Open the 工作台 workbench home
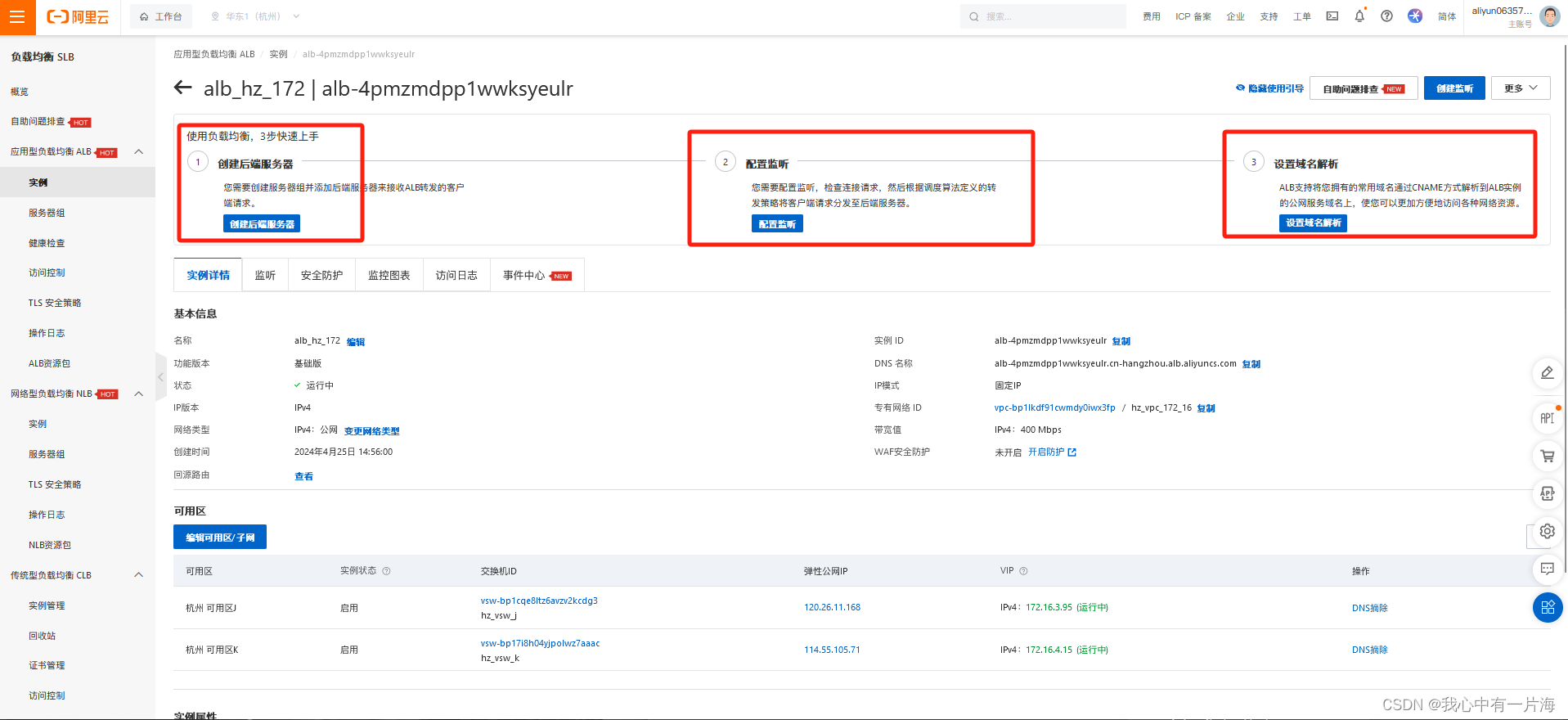The width and height of the screenshot is (1568, 720). (x=161, y=16)
